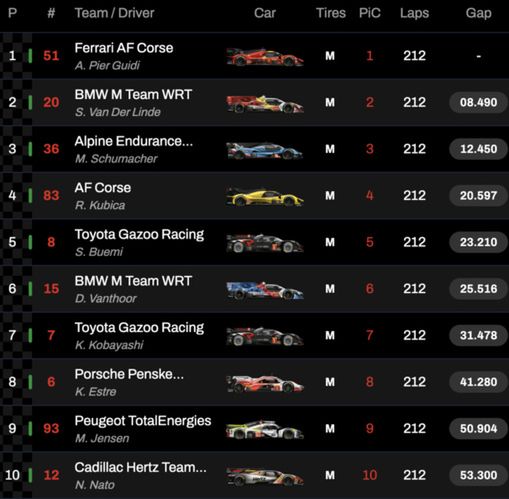This screenshot has width=509, height=499.
Task: Select the yellow AF Corse #83 car
Action: [x=265, y=197]
